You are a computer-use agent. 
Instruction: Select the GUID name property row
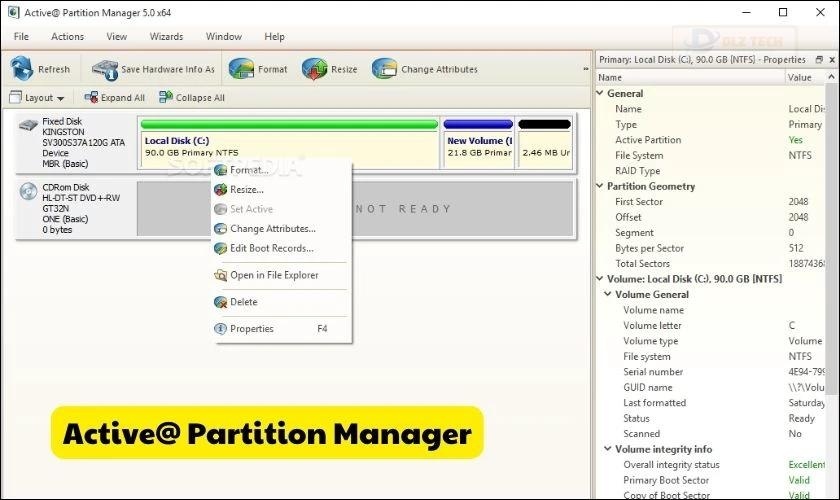(x=710, y=387)
